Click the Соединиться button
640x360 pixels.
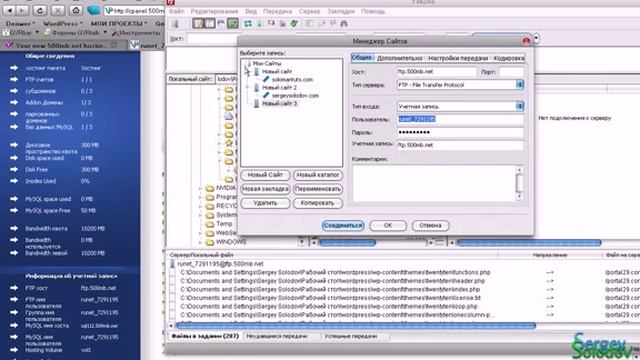(x=343, y=225)
